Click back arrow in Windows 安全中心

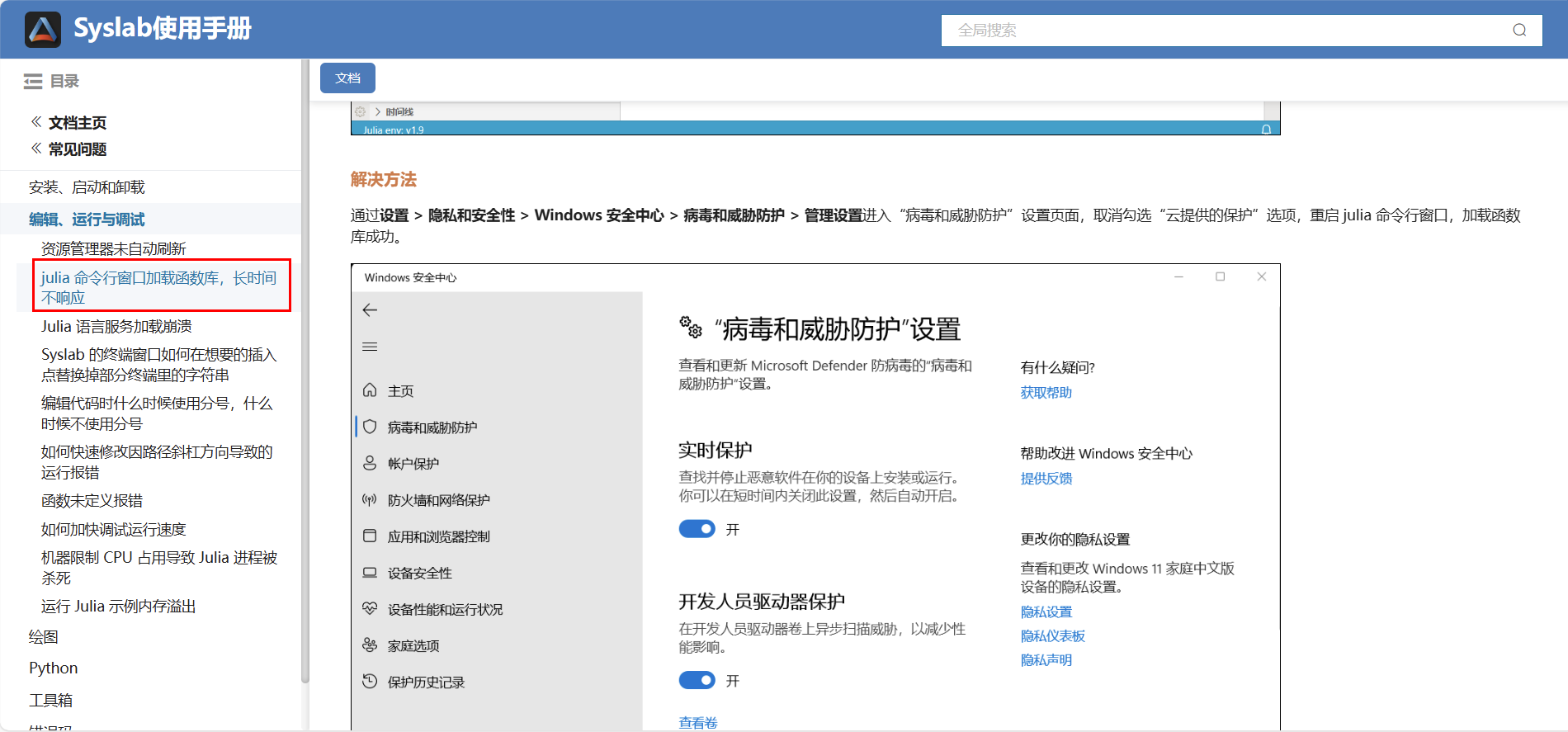click(x=370, y=310)
